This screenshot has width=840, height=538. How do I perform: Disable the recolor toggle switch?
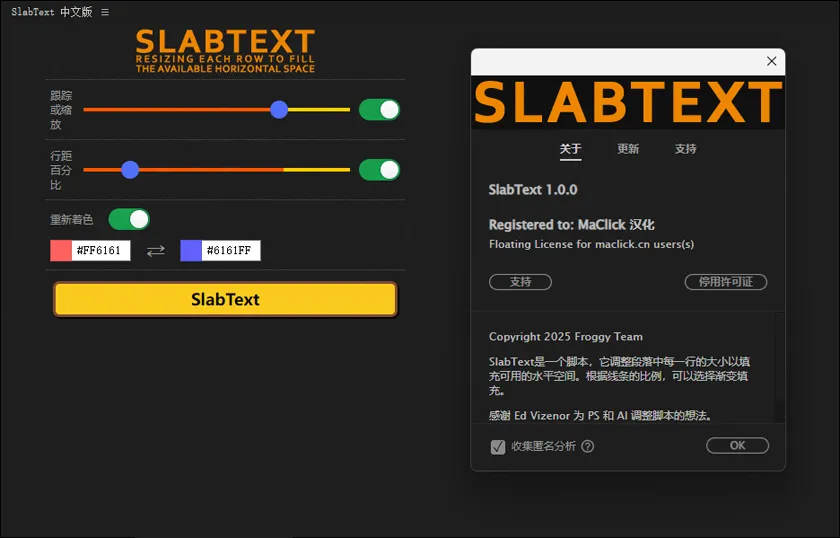coord(129,219)
